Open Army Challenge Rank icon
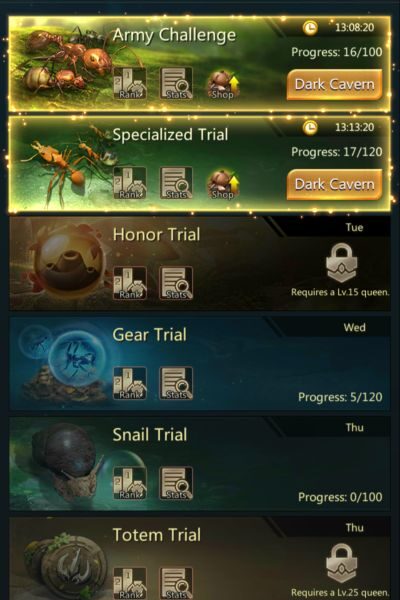The height and width of the screenshot is (600, 400). click(x=130, y=83)
